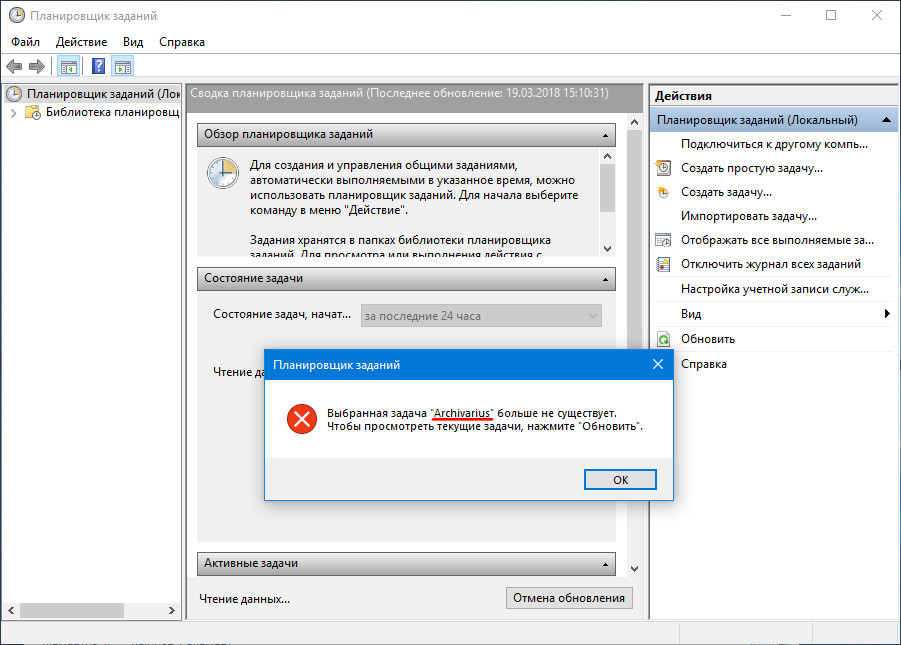901x645 pixels.
Task: Open the 'за последние 24 часа' dropdown
Action: [481, 316]
